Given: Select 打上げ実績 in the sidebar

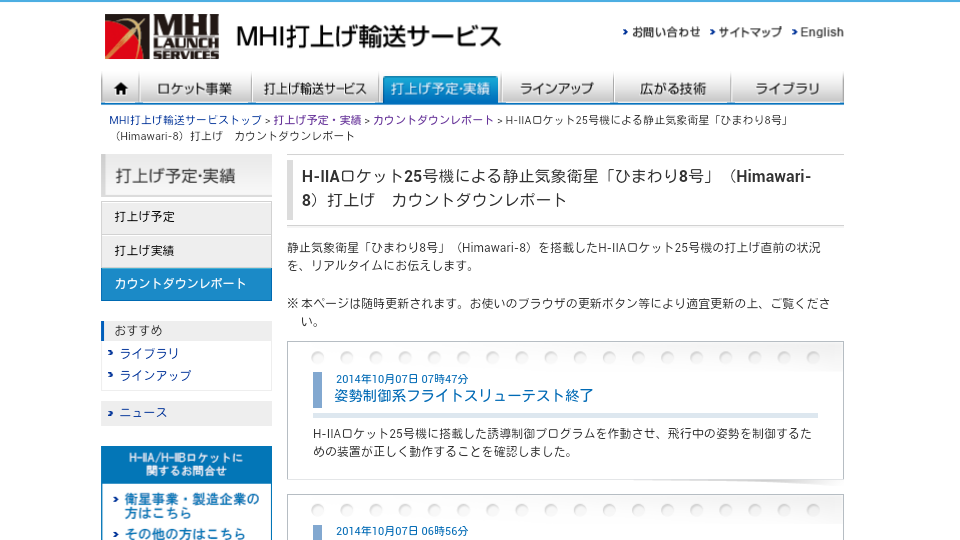Looking at the screenshot, I should (186, 251).
